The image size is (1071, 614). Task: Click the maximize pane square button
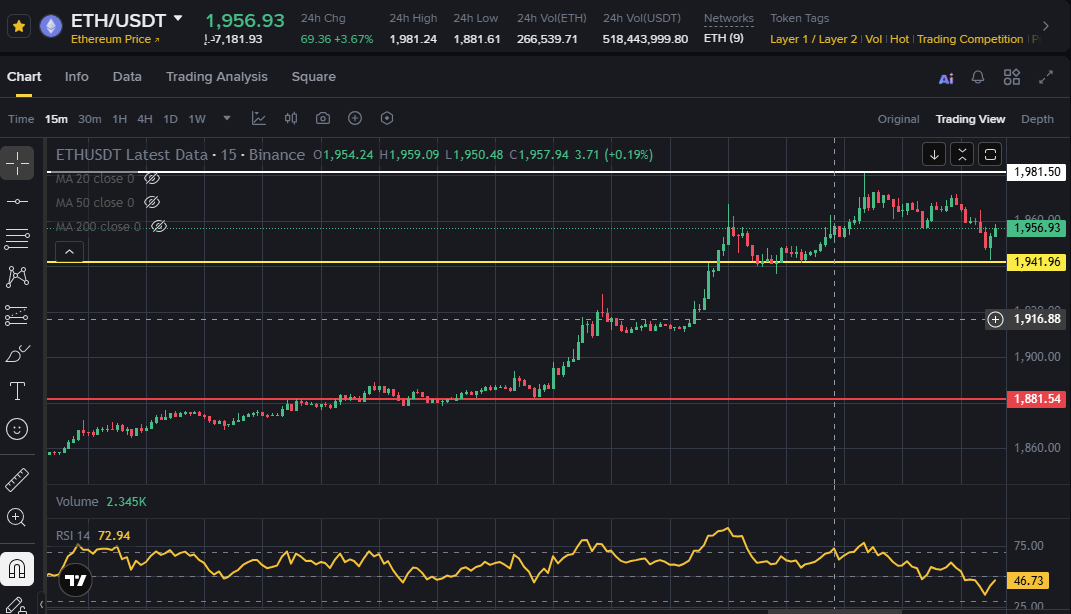pos(990,154)
